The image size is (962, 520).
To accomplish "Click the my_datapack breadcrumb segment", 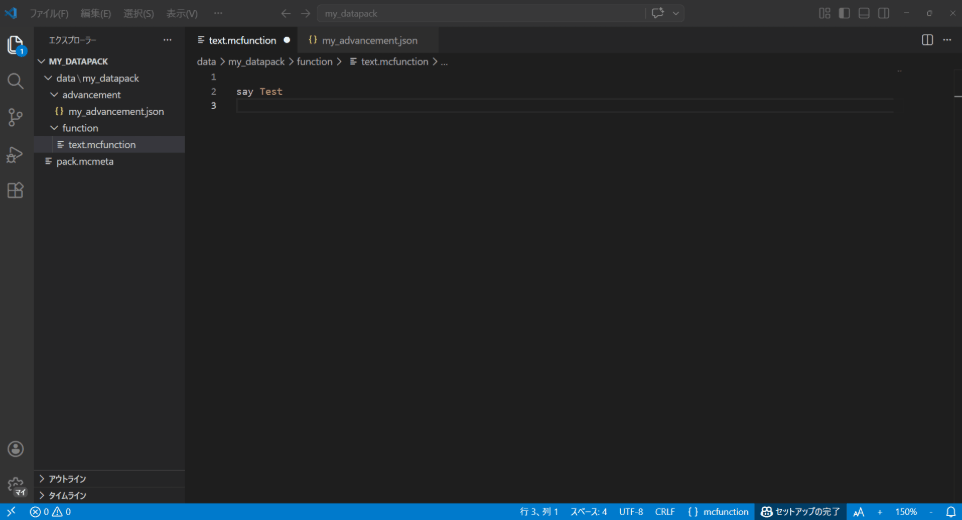I will coord(256,61).
